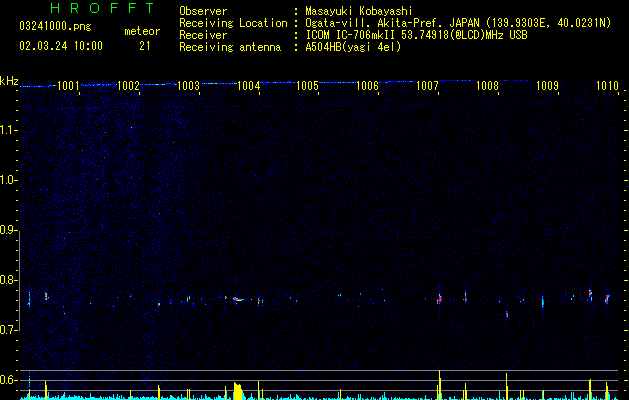629x400 pixels.
Task: Click the 1.0 kHz frequency label
Action: [9, 180]
